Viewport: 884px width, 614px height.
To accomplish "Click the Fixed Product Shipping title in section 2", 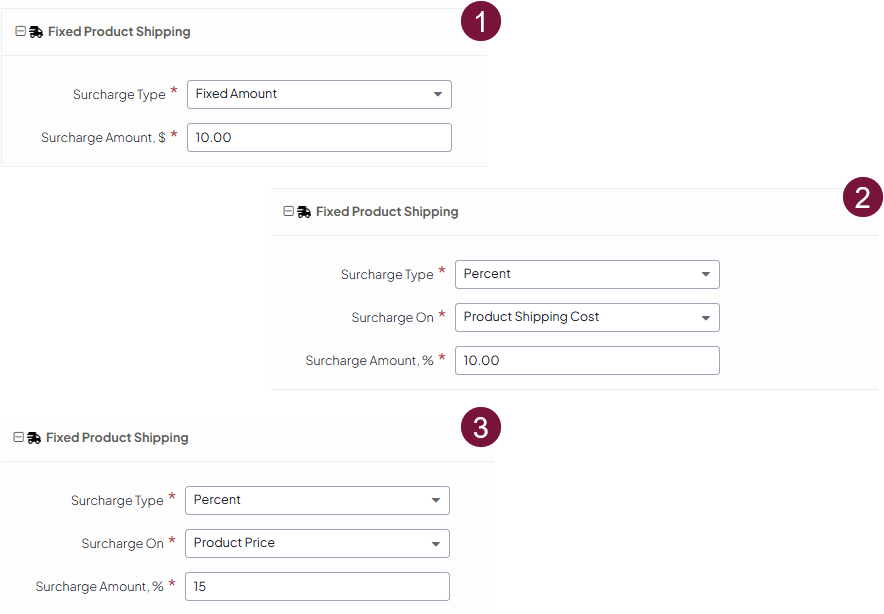I will [x=387, y=212].
